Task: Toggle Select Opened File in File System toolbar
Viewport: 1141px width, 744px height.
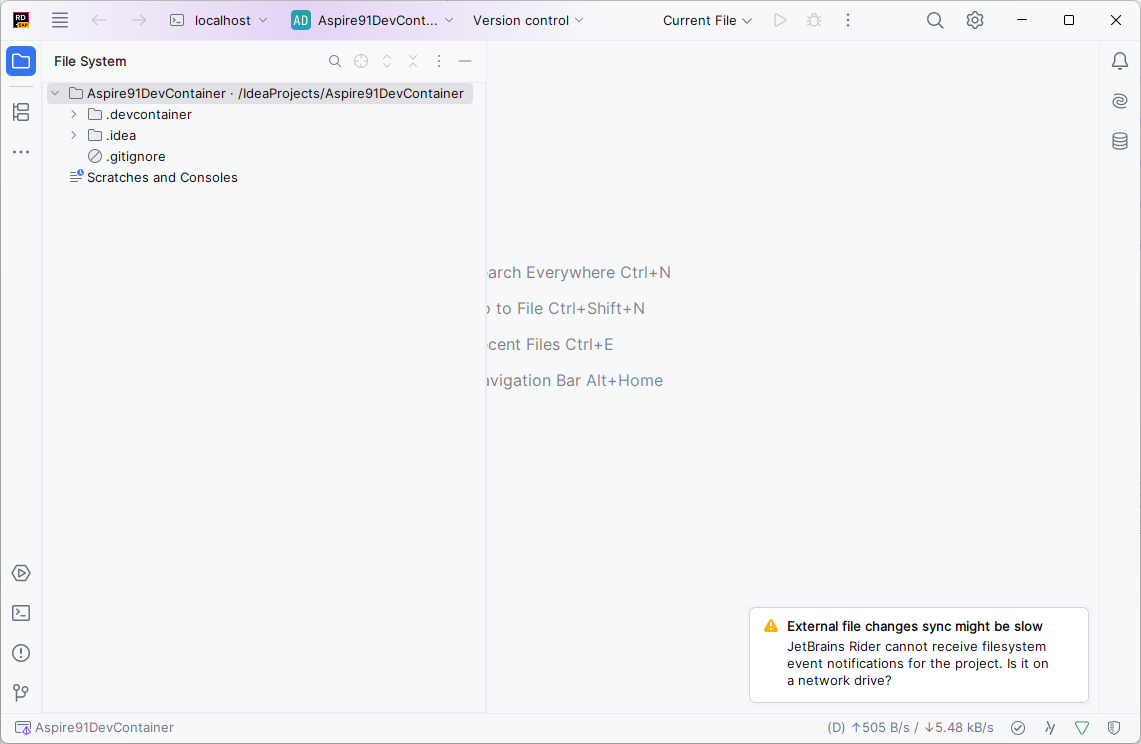Action: click(360, 61)
